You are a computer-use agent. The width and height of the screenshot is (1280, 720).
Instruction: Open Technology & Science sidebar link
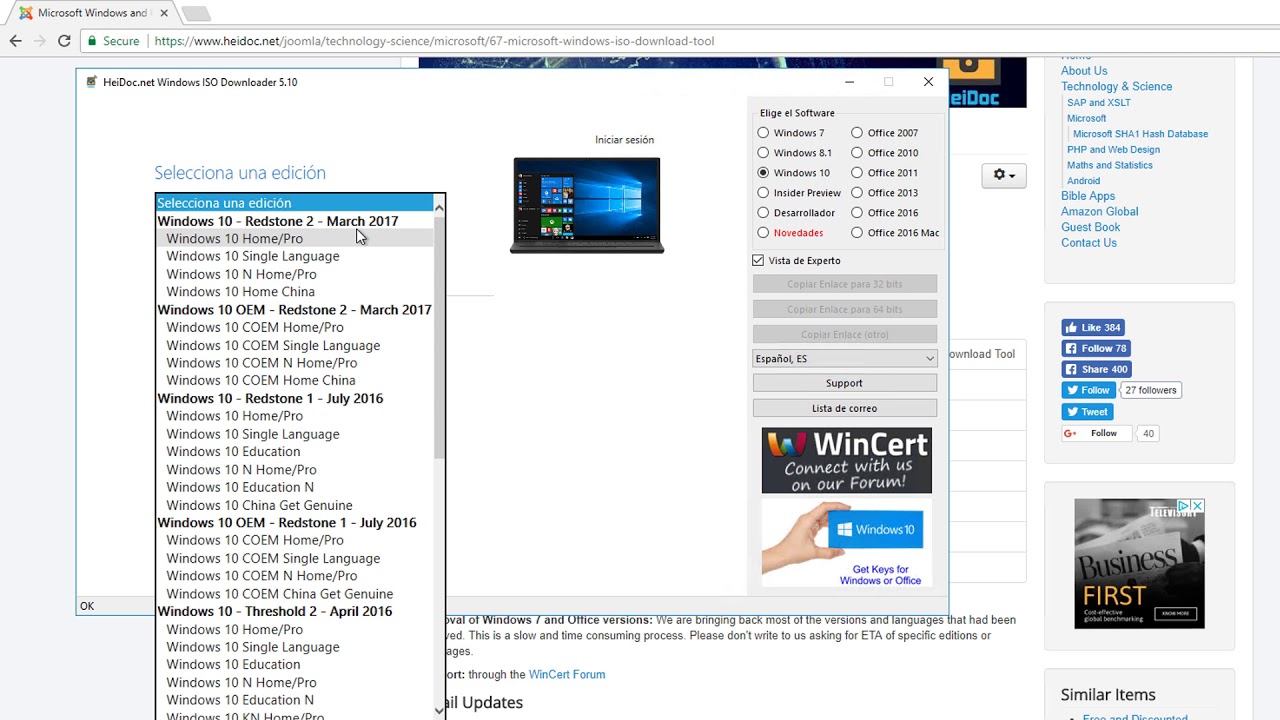tap(1116, 86)
